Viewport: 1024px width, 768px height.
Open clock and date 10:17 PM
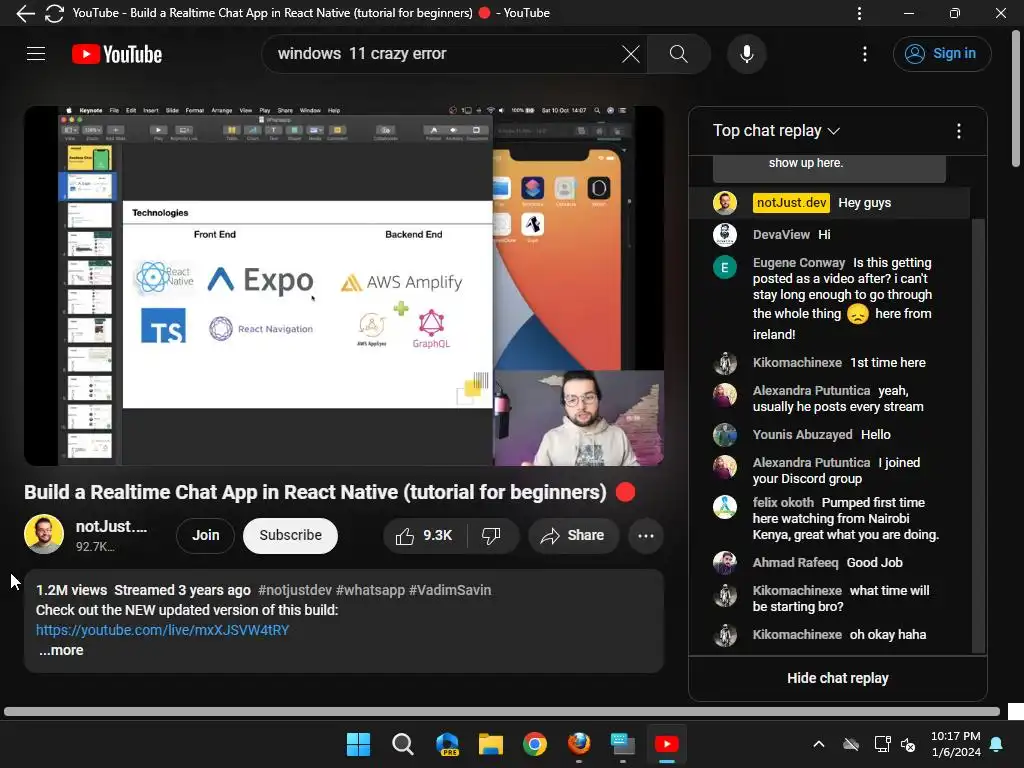955,744
